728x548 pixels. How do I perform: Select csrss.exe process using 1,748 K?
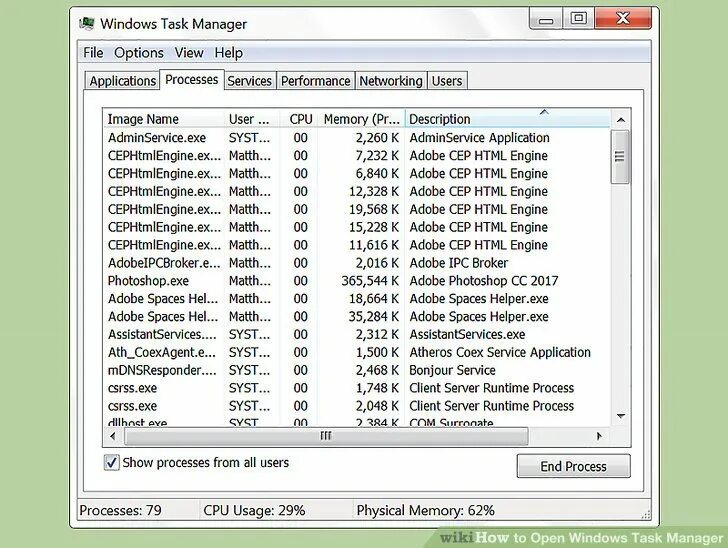[x=356, y=388]
